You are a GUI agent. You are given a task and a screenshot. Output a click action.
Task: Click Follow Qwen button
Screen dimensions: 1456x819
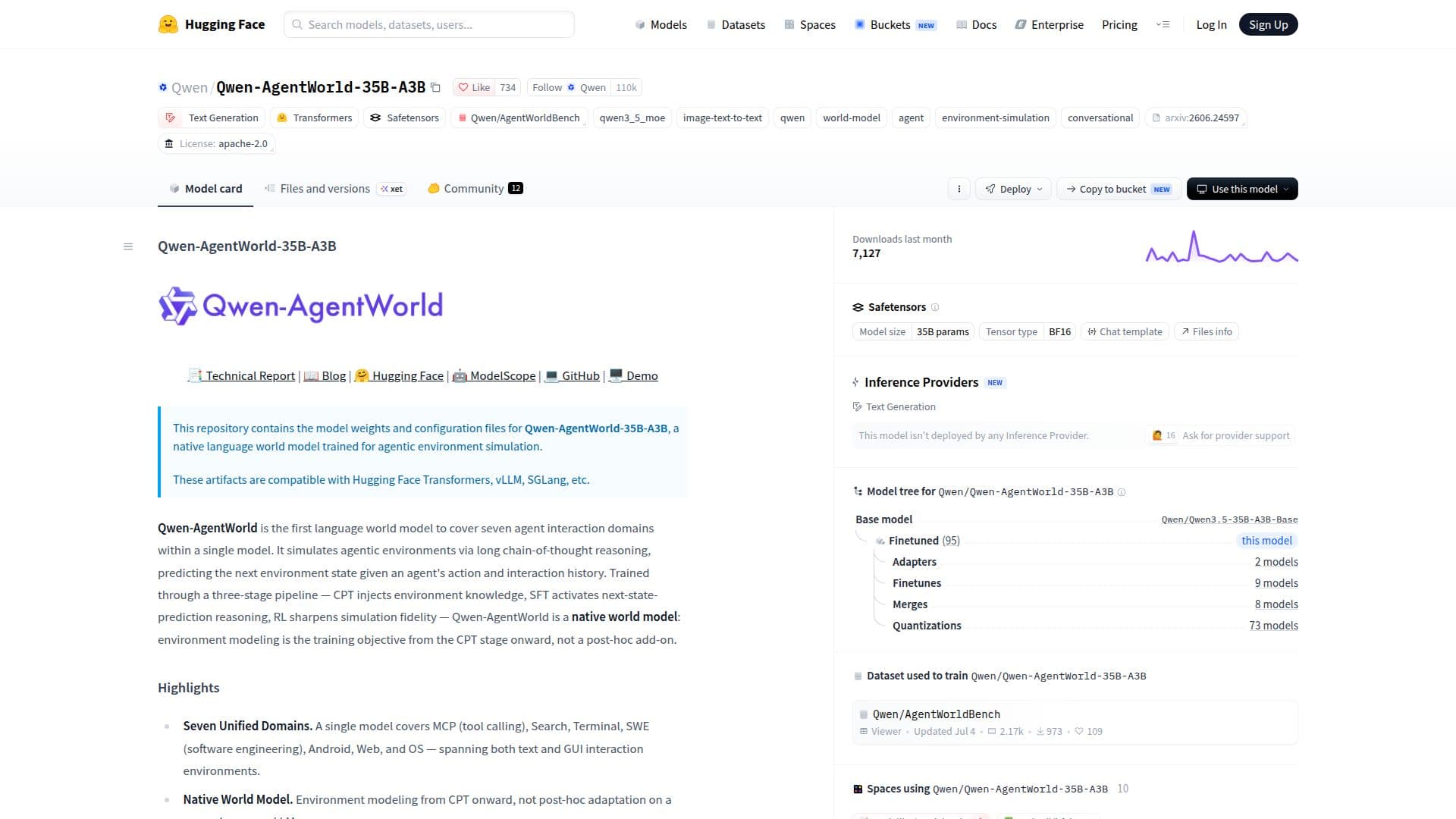point(569,87)
